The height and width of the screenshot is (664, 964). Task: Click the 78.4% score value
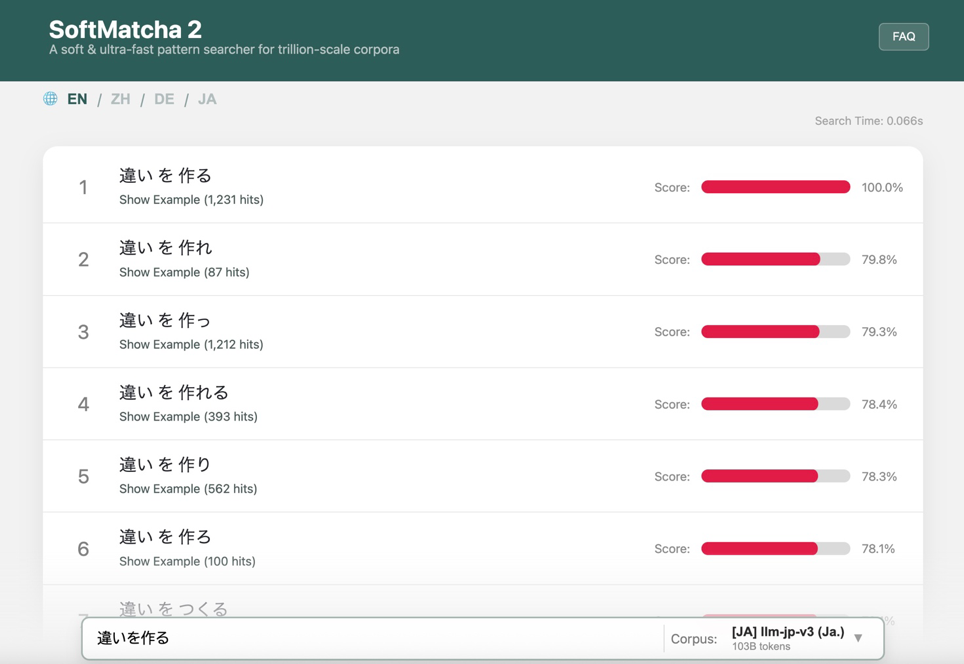click(x=879, y=404)
